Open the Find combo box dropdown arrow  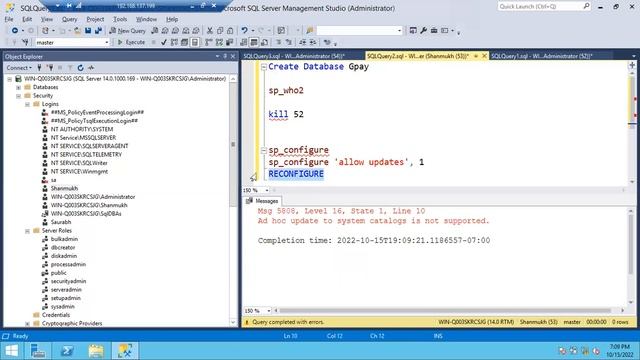399,31
